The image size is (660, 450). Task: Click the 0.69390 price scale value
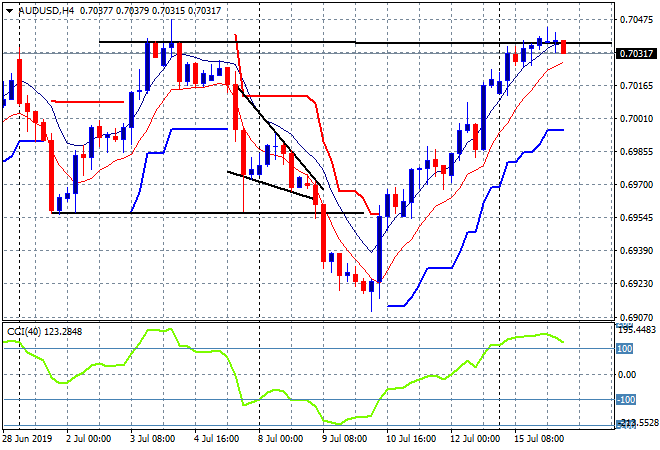636,250
